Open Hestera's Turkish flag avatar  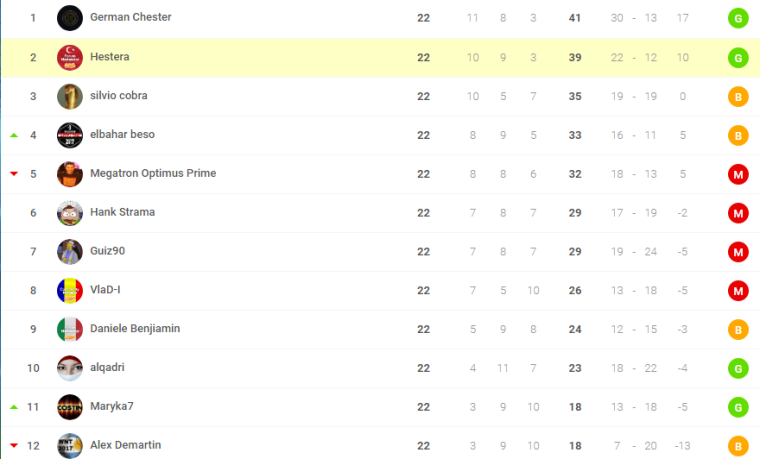coord(70,57)
